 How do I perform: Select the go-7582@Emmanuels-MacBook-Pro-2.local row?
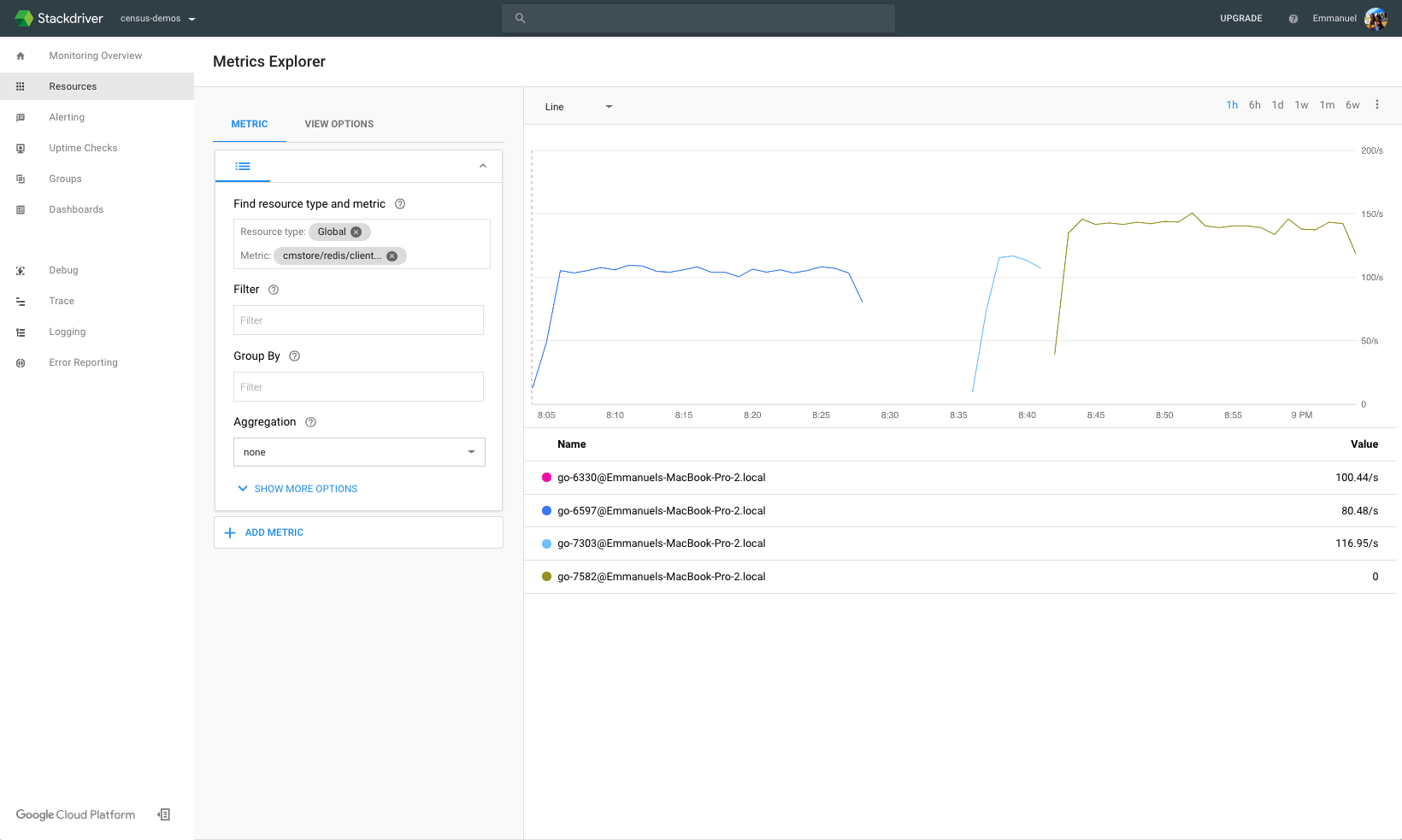pyautogui.click(x=960, y=577)
